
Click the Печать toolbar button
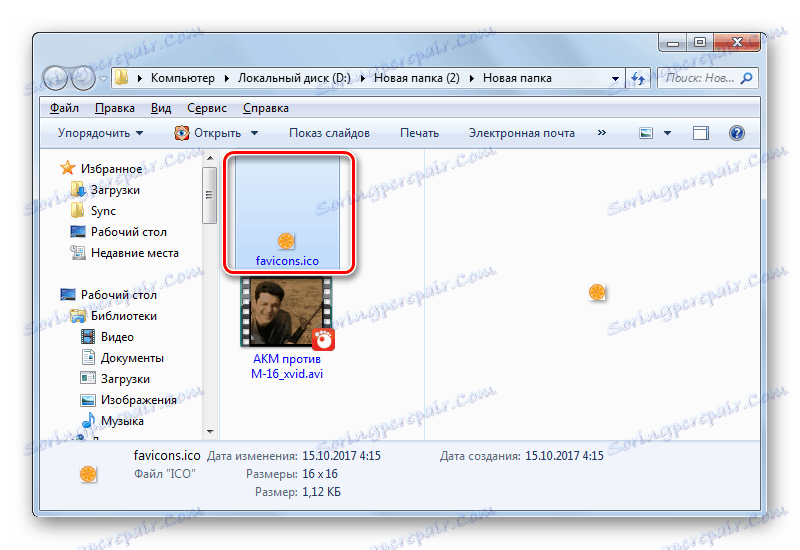tap(419, 133)
